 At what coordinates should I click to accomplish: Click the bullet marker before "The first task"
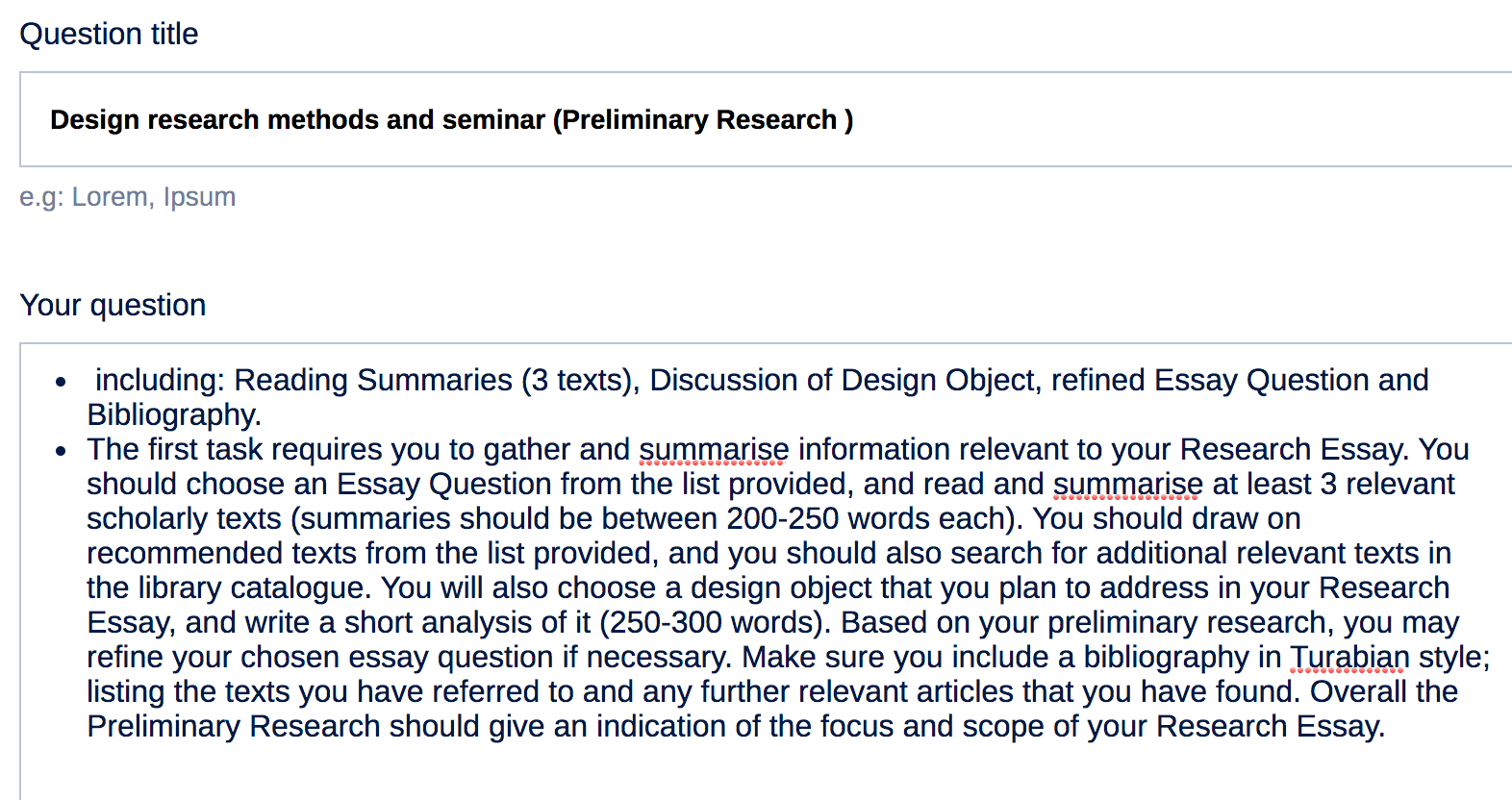[x=61, y=451]
